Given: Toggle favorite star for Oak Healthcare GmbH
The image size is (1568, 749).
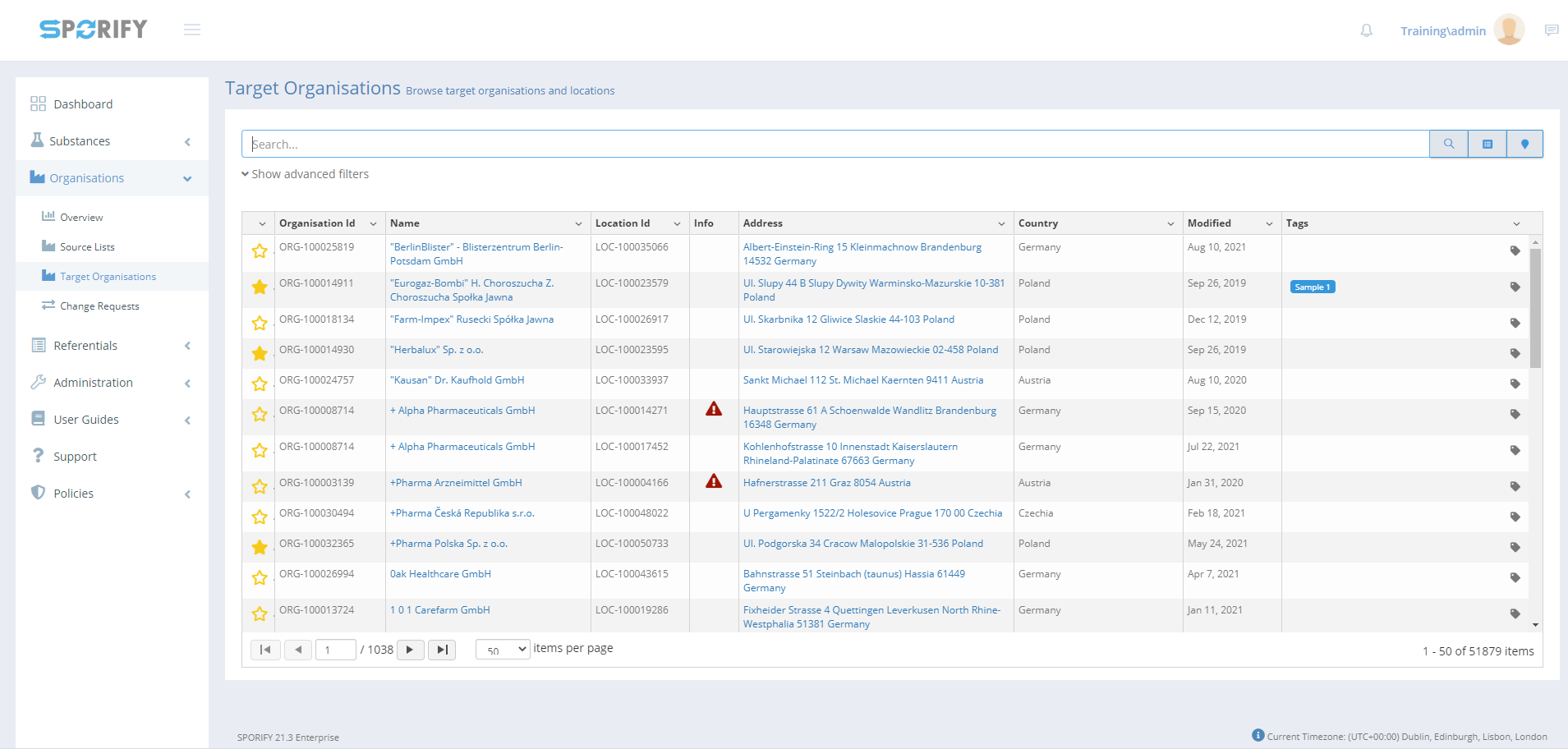Looking at the screenshot, I should pyautogui.click(x=260, y=577).
